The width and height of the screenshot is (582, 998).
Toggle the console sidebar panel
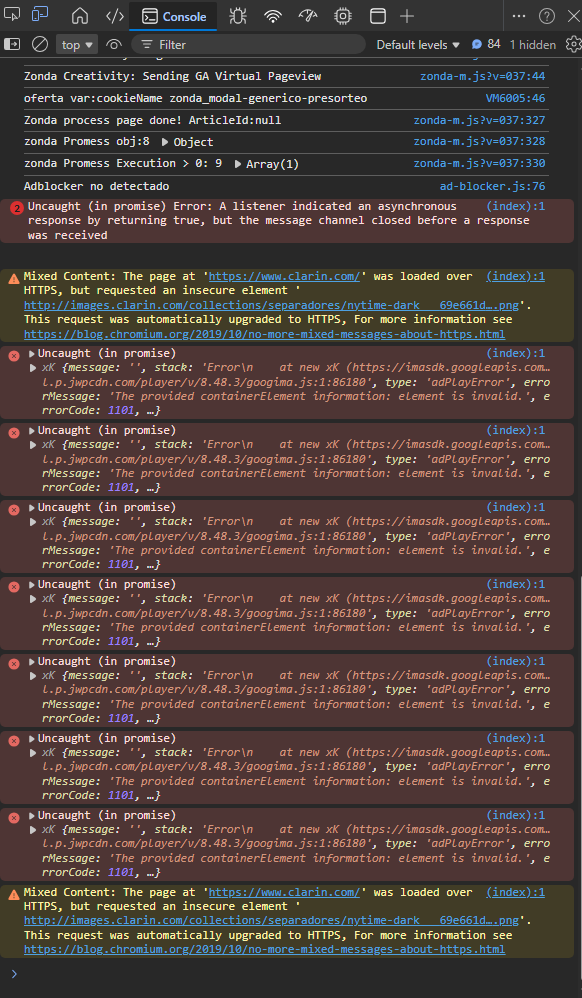click(x=12, y=45)
